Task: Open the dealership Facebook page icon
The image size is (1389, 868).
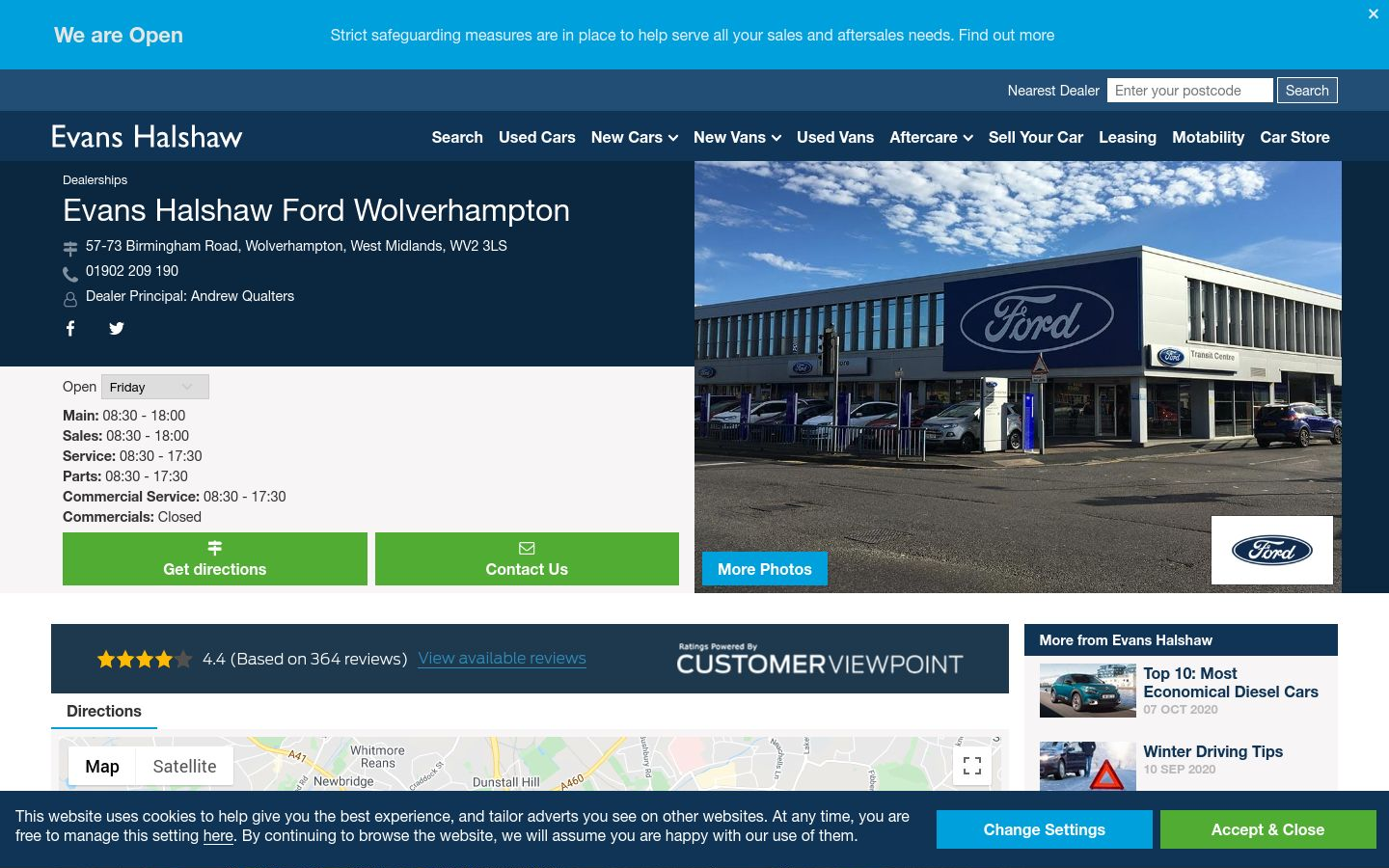Action: pyautogui.click(x=70, y=329)
